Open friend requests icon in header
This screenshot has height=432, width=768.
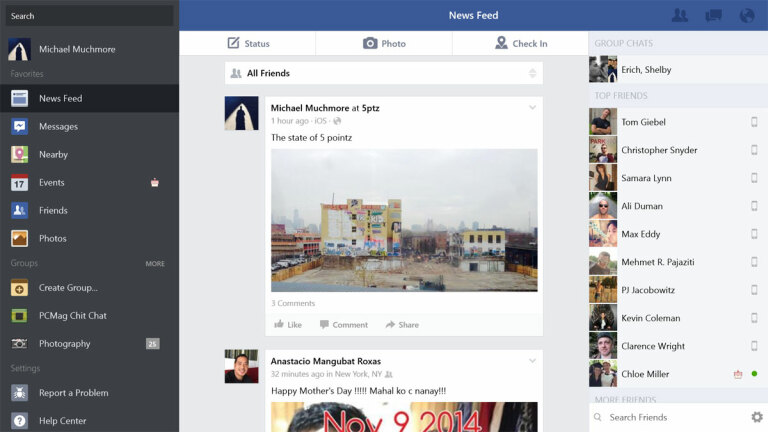pos(679,15)
